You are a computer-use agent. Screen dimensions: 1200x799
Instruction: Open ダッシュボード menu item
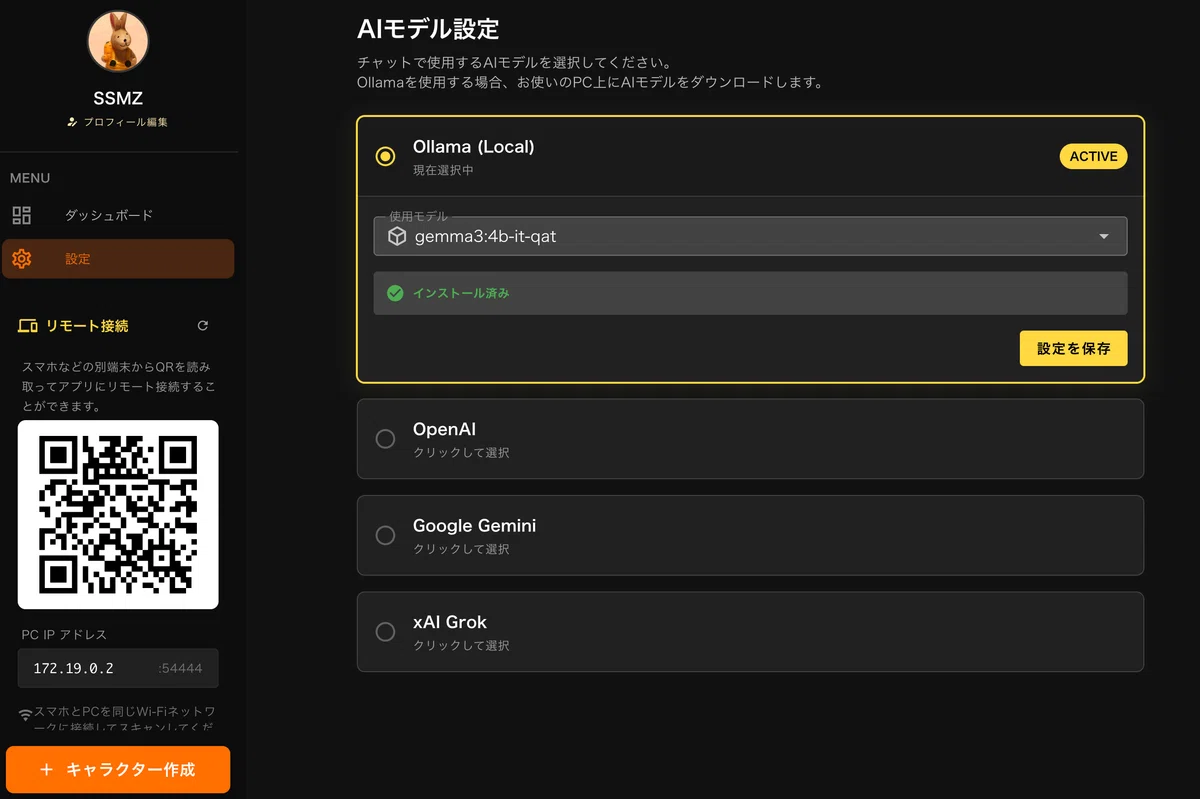click(118, 215)
